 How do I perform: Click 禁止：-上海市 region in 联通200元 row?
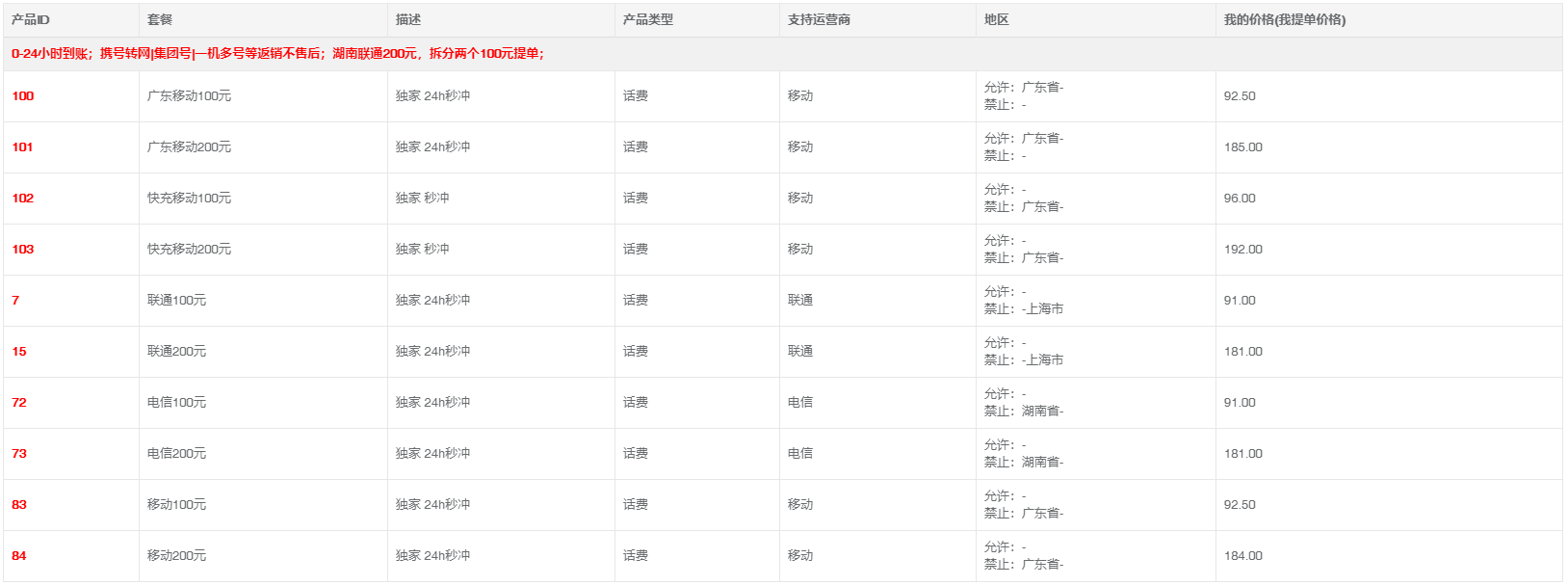pos(1024,360)
